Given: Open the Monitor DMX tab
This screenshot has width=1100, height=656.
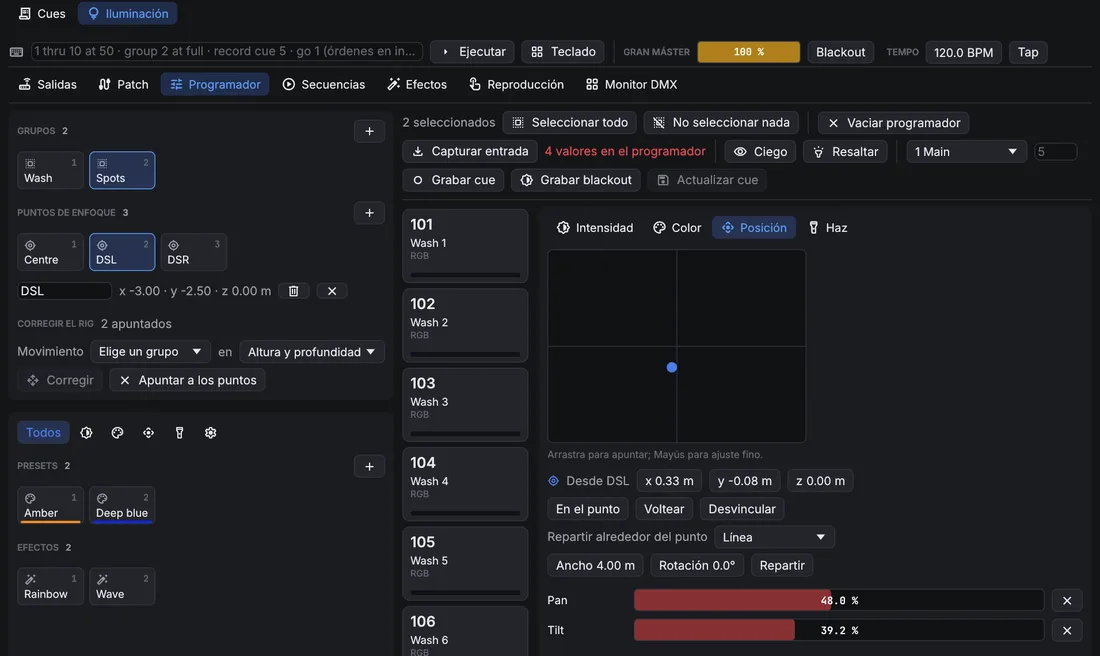Looking at the screenshot, I should [x=631, y=84].
